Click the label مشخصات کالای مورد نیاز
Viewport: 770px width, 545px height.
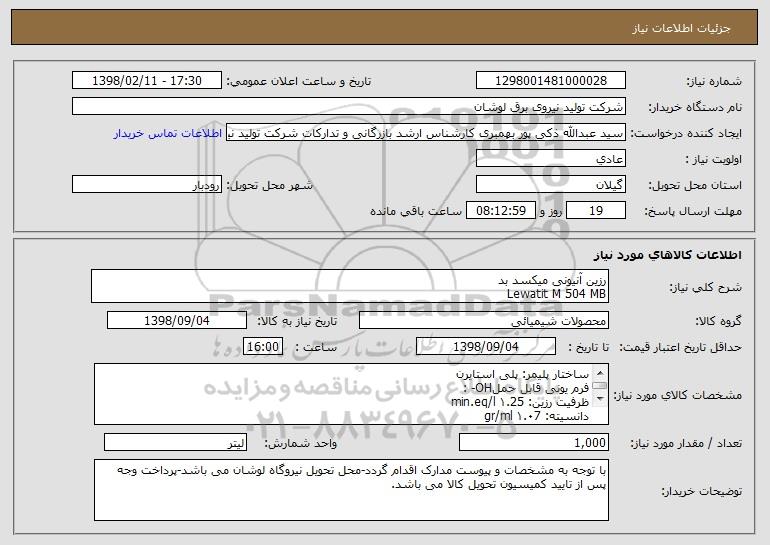[x=678, y=395]
